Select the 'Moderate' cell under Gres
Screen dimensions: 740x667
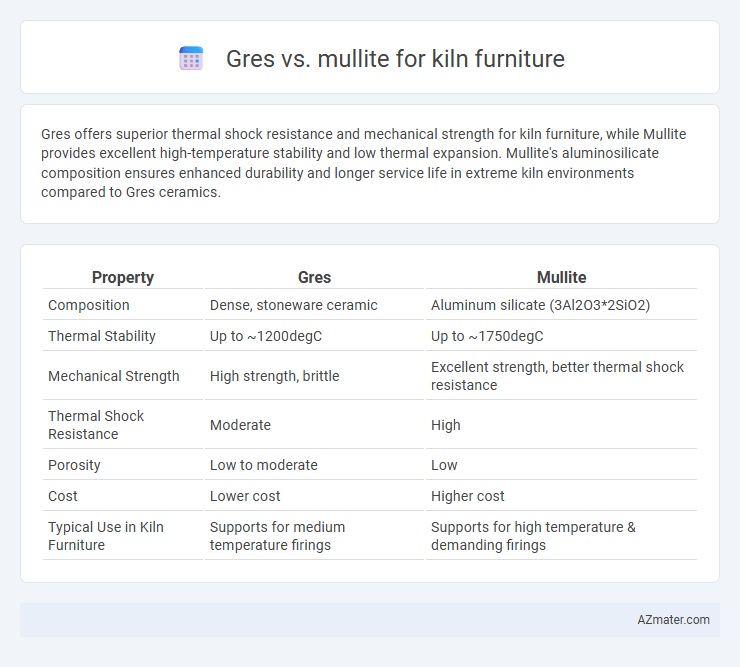(240, 425)
